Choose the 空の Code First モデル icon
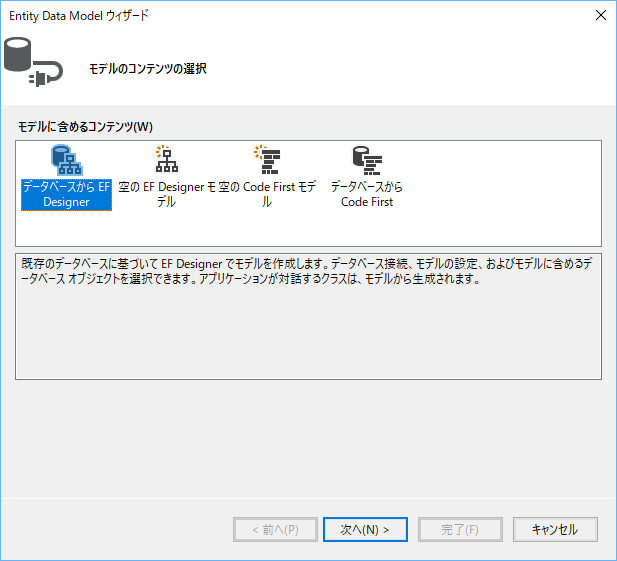 pos(266,160)
